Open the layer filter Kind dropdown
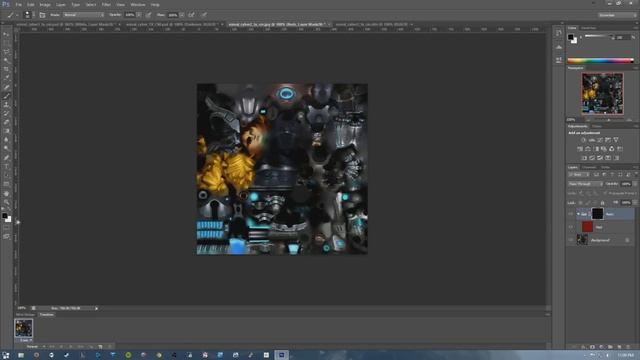The height and width of the screenshot is (360, 640). [x=578, y=175]
